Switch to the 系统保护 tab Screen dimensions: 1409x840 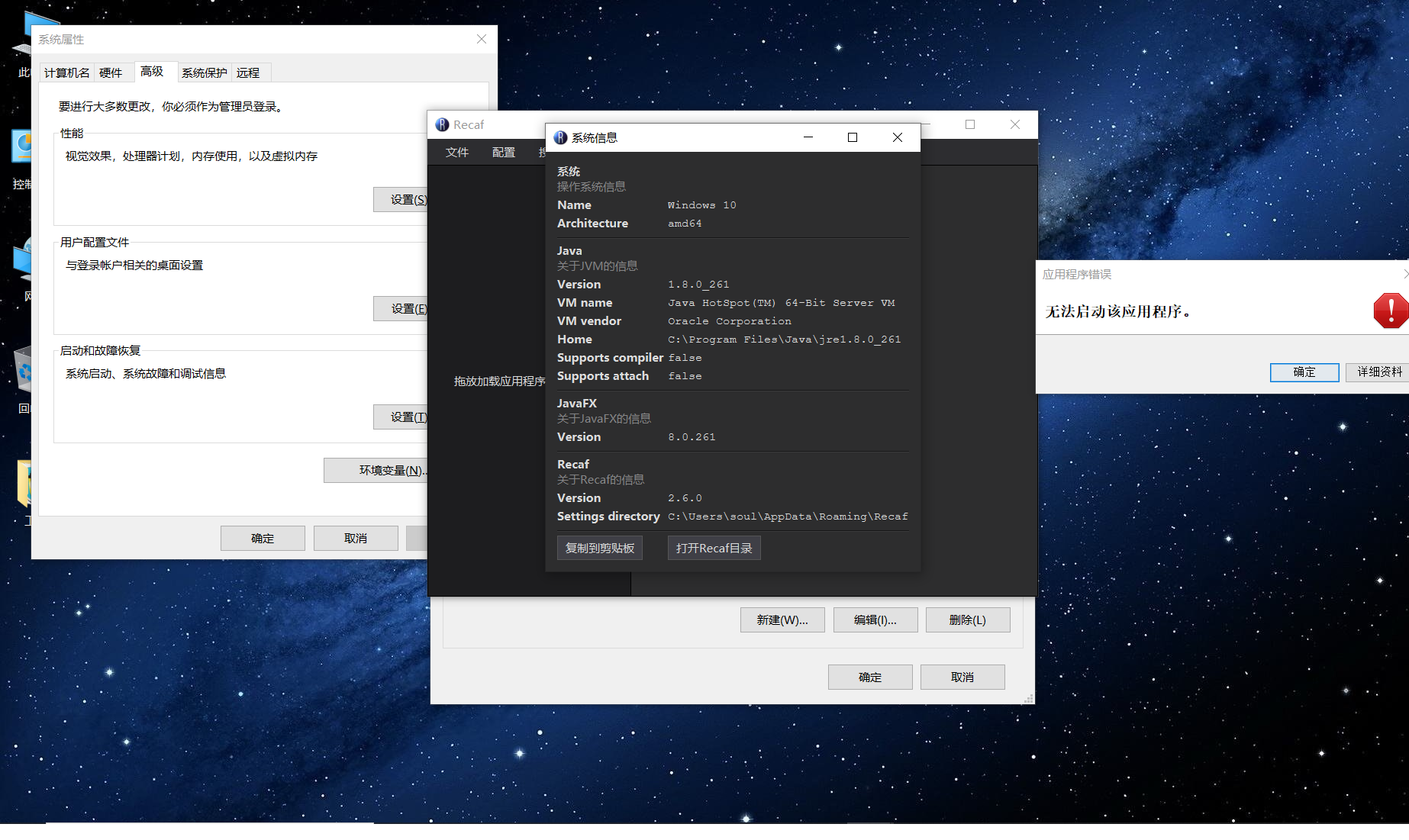click(x=204, y=72)
